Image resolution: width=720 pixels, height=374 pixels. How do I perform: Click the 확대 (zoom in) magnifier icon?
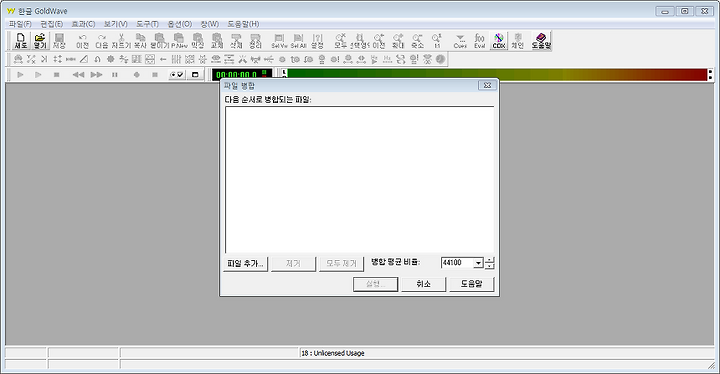pos(398,40)
